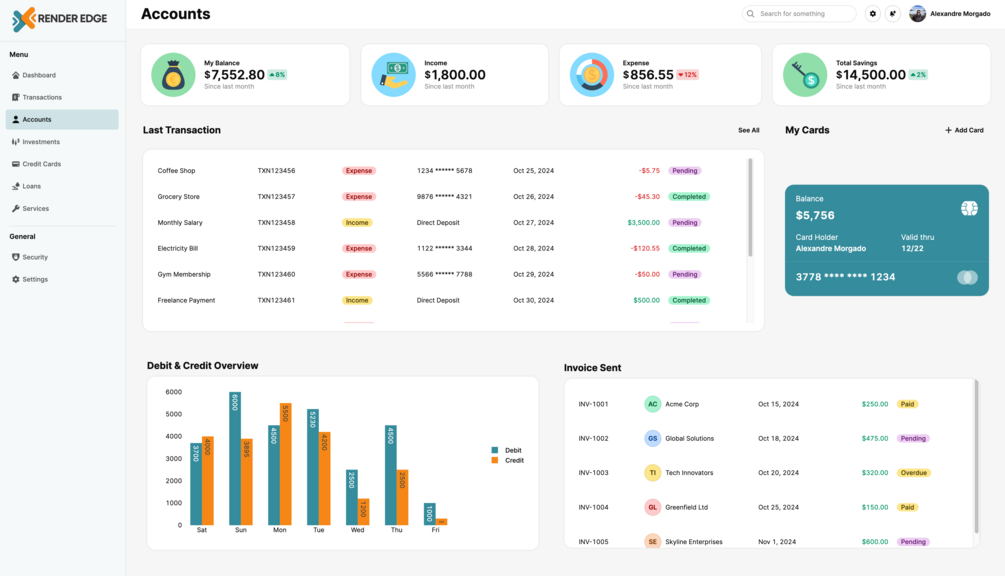Image resolution: width=1005 pixels, height=576 pixels.
Task: Toggle the Credit legend entry in chart
Action: click(x=508, y=461)
